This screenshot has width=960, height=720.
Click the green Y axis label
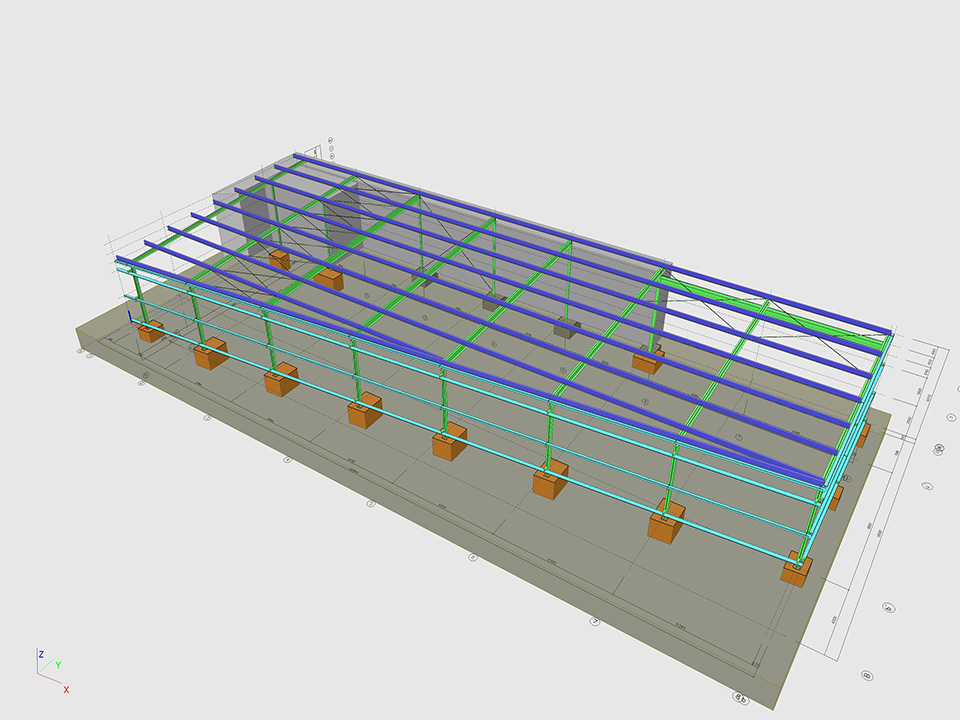(58, 665)
